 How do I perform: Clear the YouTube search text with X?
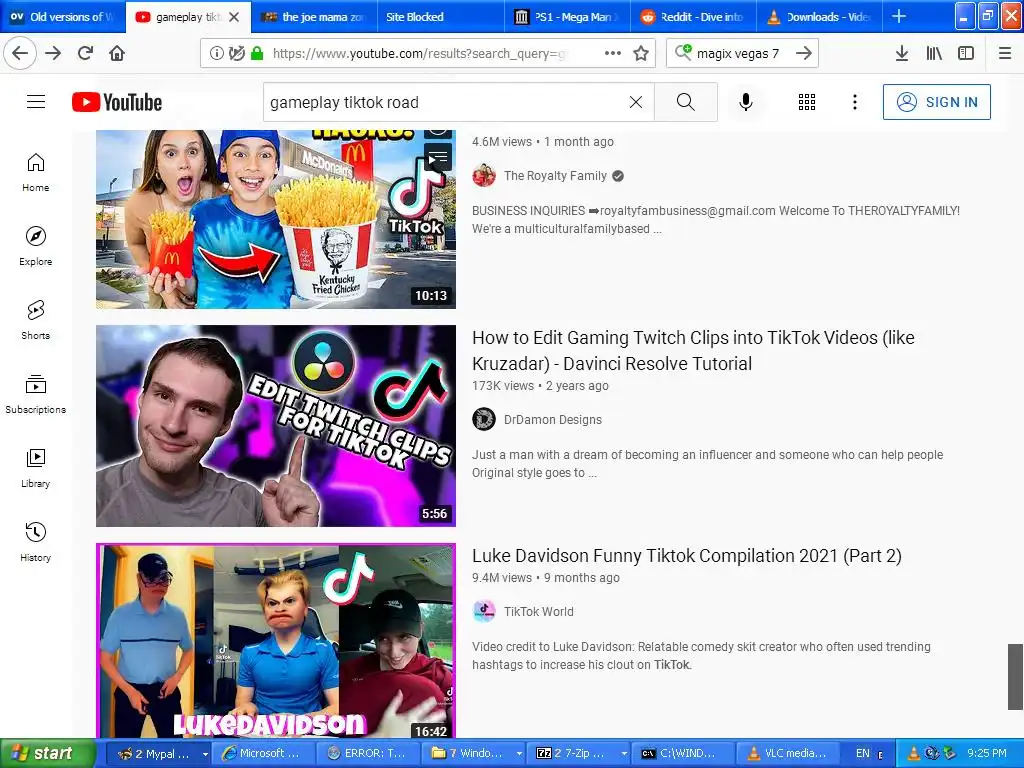pyautogui.click(x=635, y=102)
